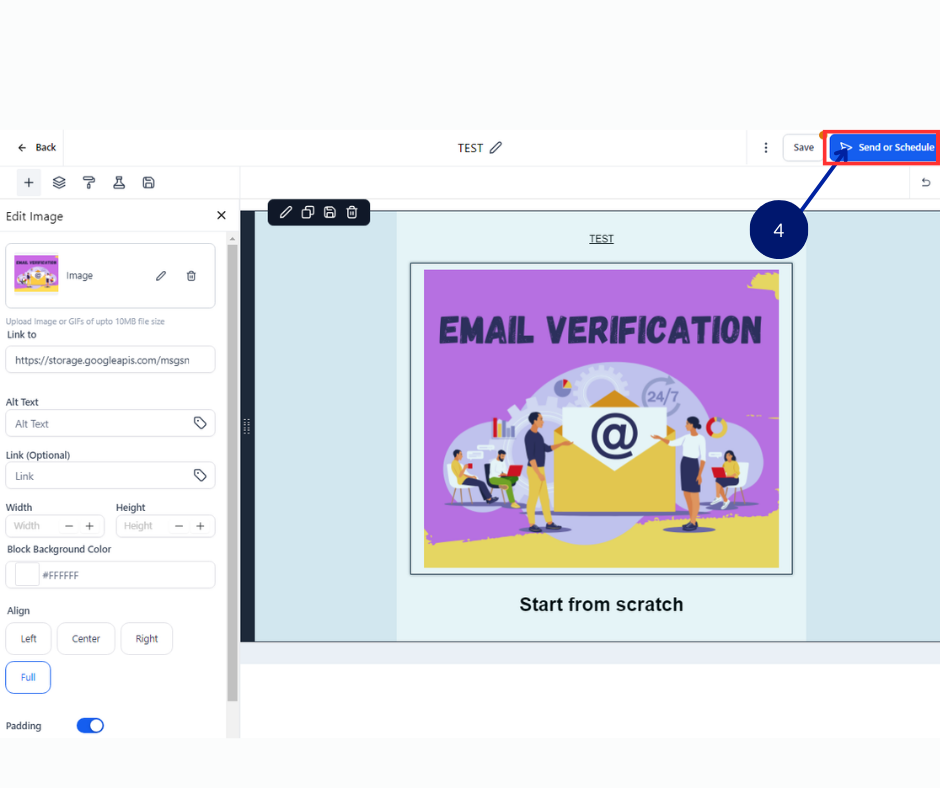The image size is (940, 788).
Task: Click the Send or Schedule button
Action: pyautogui.click(x=883, y=147)
